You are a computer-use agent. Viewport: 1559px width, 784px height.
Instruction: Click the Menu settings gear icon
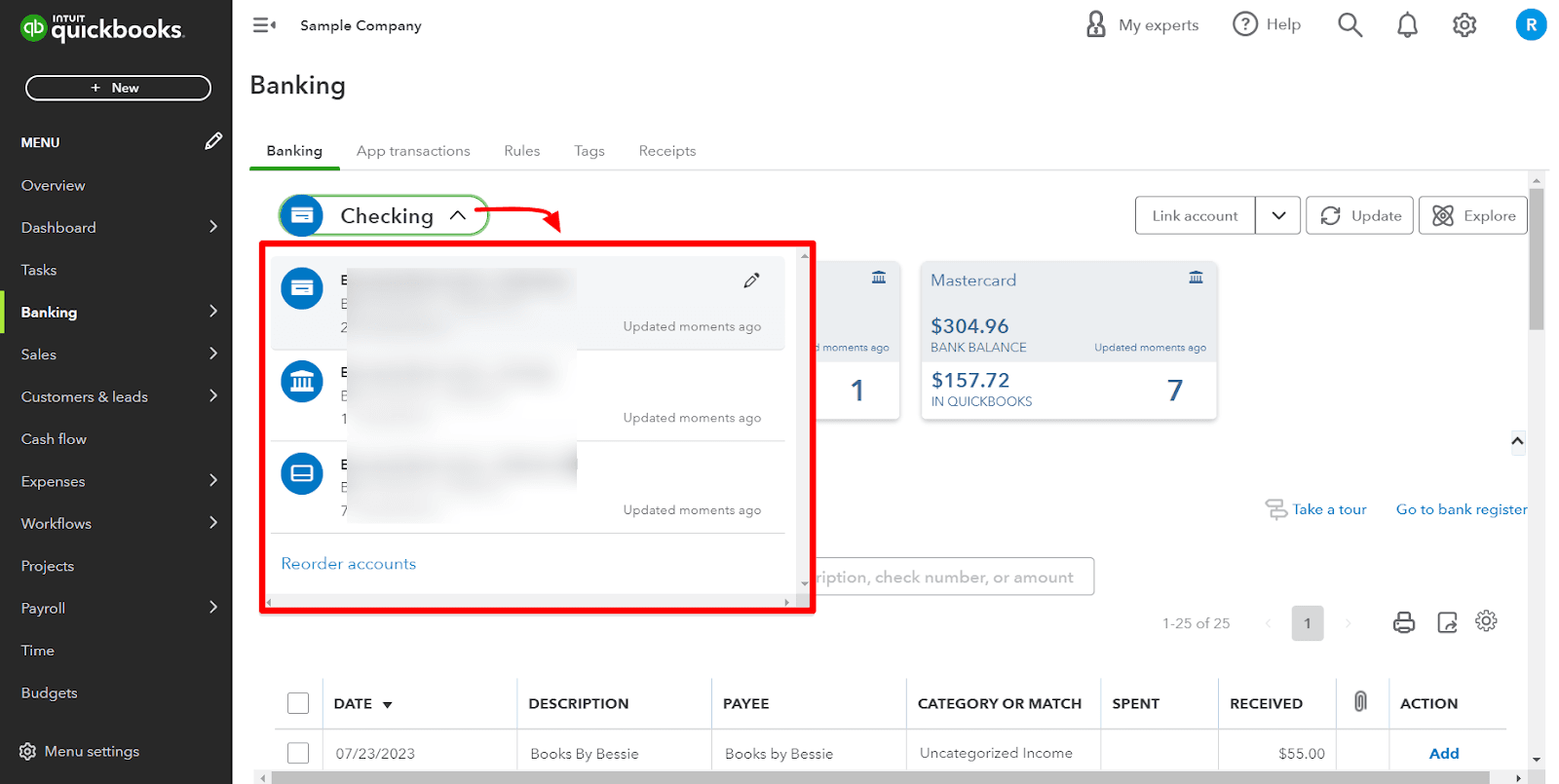click(x=27, y=752)
